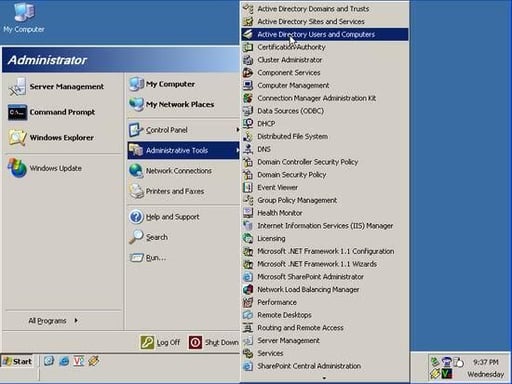The image size is (512, 384).
Task: Launch Command Prompt from Start menu
Action: pyautogui.click(x=63, y=112)
